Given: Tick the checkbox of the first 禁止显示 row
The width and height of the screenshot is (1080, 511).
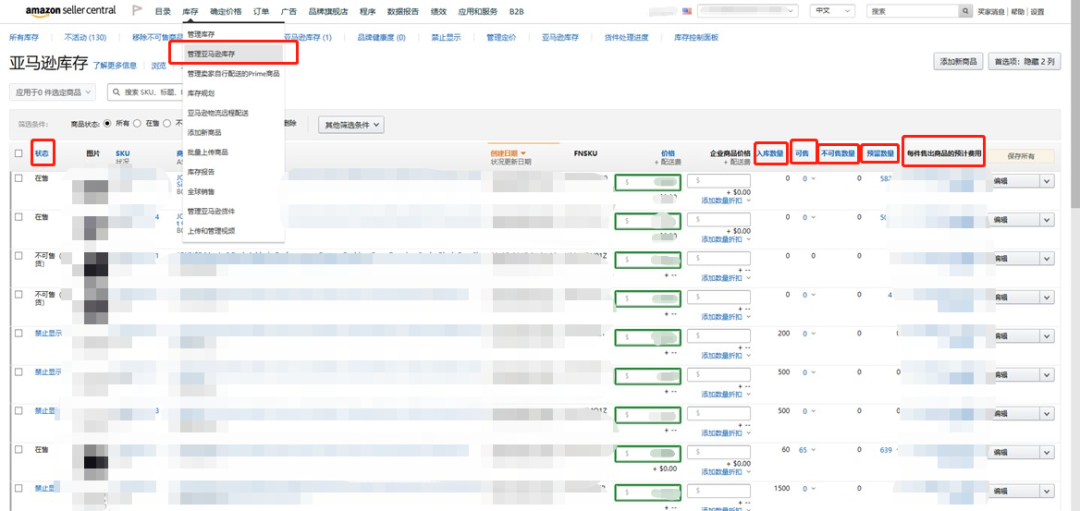Looking at the screenshot, I should point(19,333).
